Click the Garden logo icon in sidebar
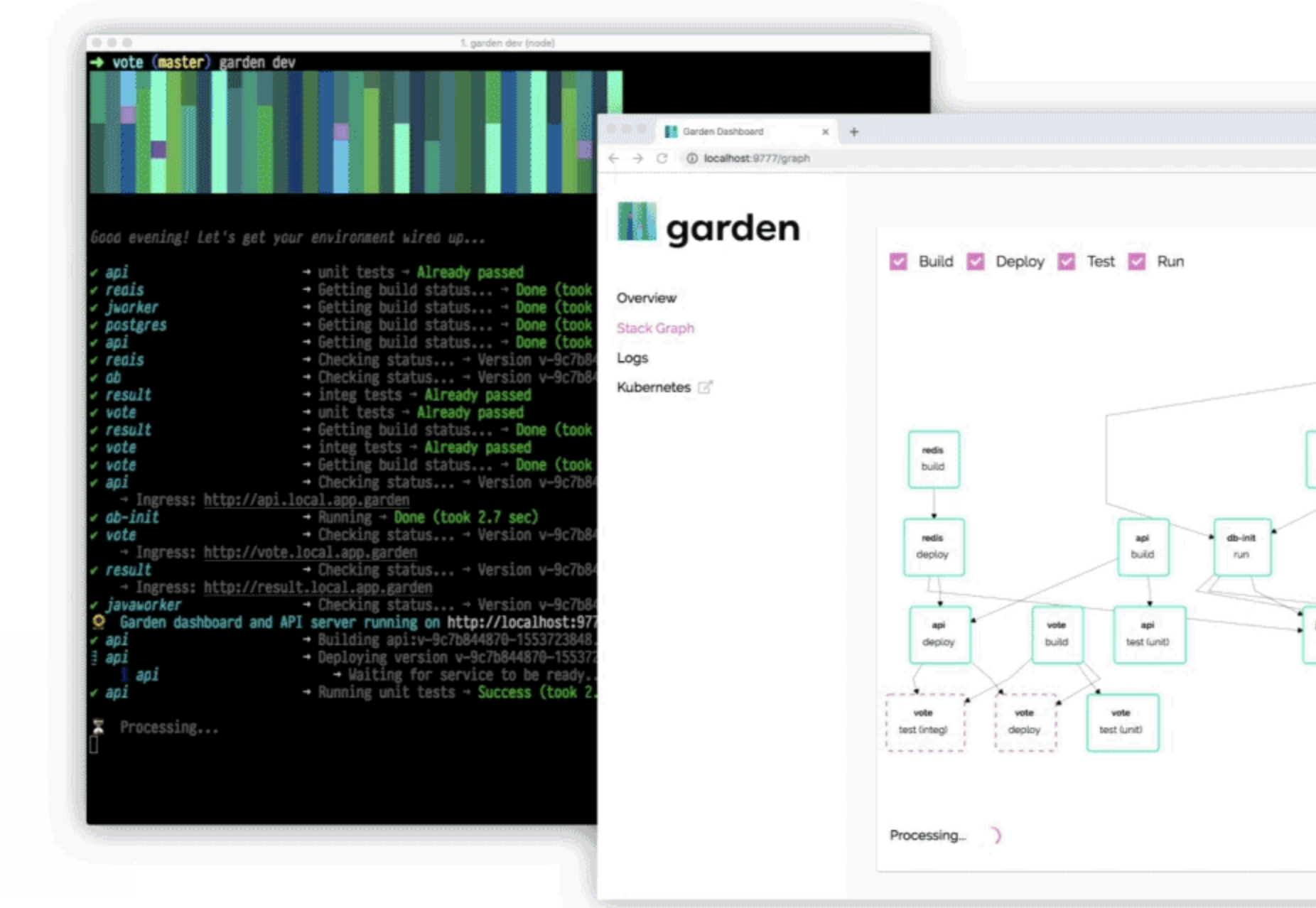 coord(637,222)
